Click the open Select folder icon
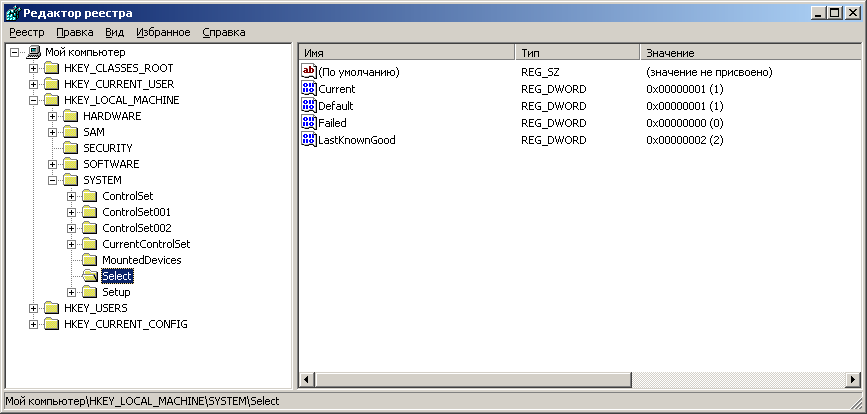 pos(90,276)
